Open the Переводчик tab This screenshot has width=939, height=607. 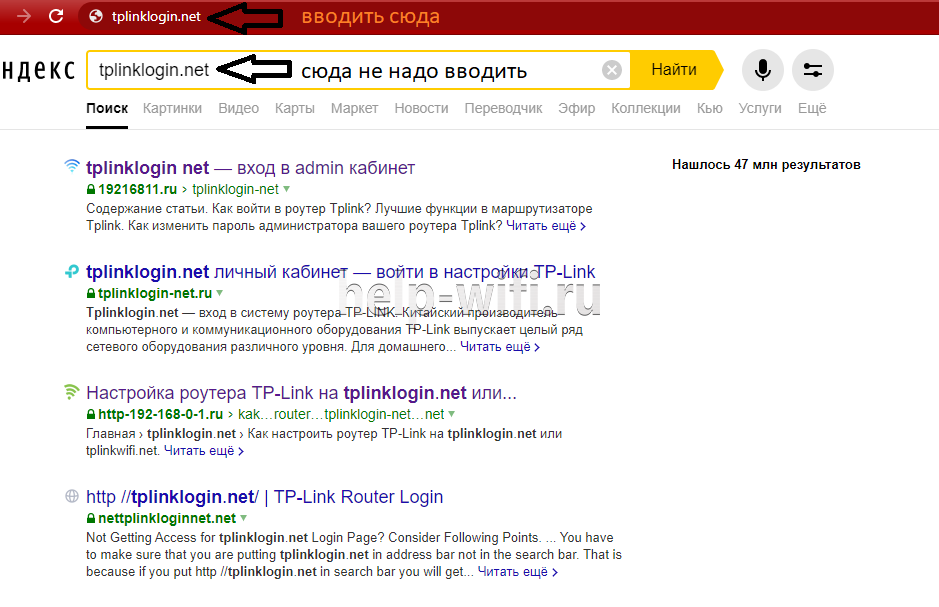point(503,108)
